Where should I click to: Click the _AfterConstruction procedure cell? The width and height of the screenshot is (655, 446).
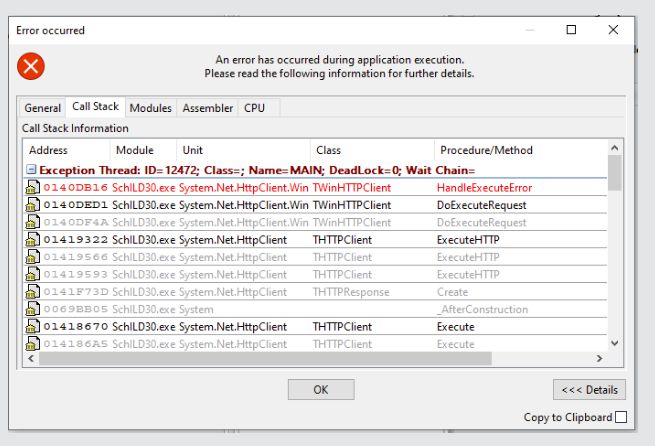[x=482, y=309]
